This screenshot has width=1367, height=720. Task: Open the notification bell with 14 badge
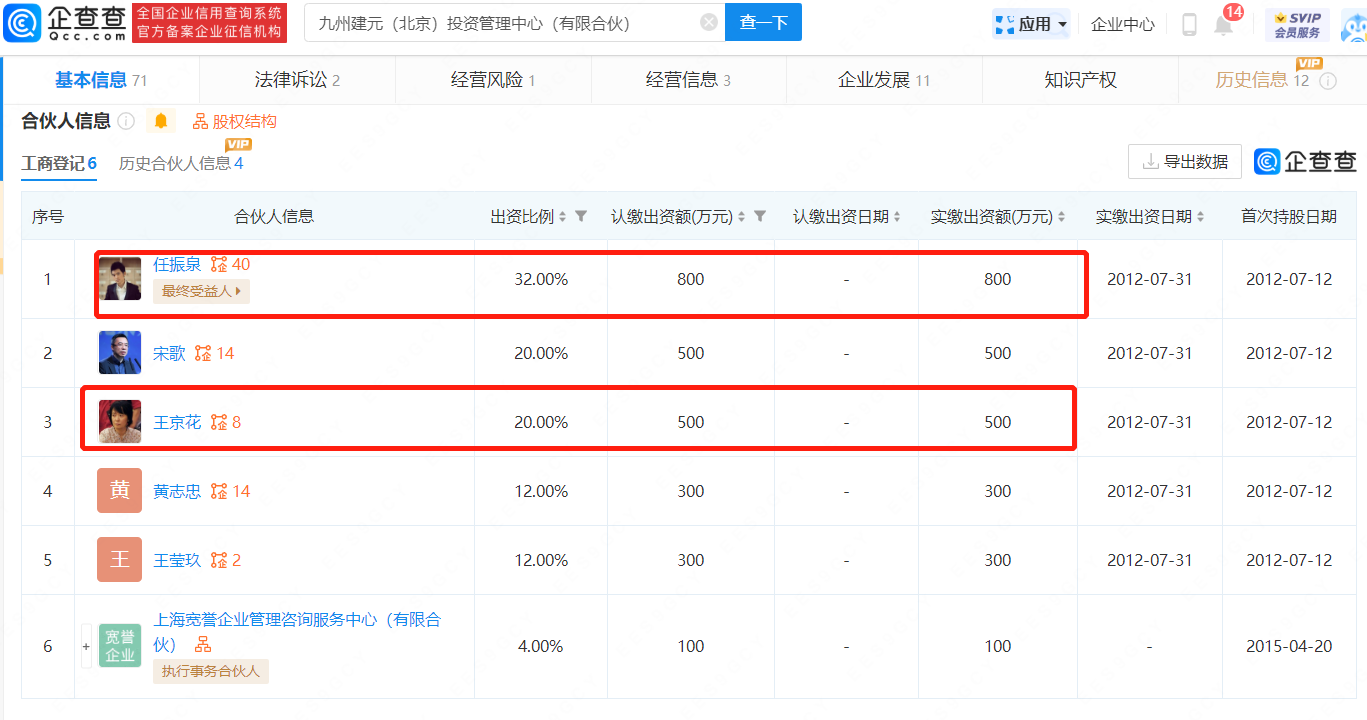point(1224,25)
